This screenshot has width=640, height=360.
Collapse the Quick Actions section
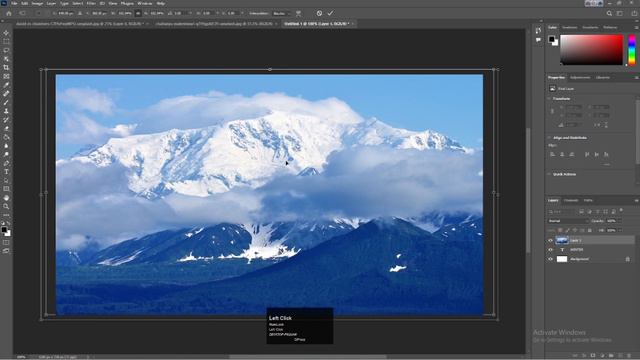[549, 174]
